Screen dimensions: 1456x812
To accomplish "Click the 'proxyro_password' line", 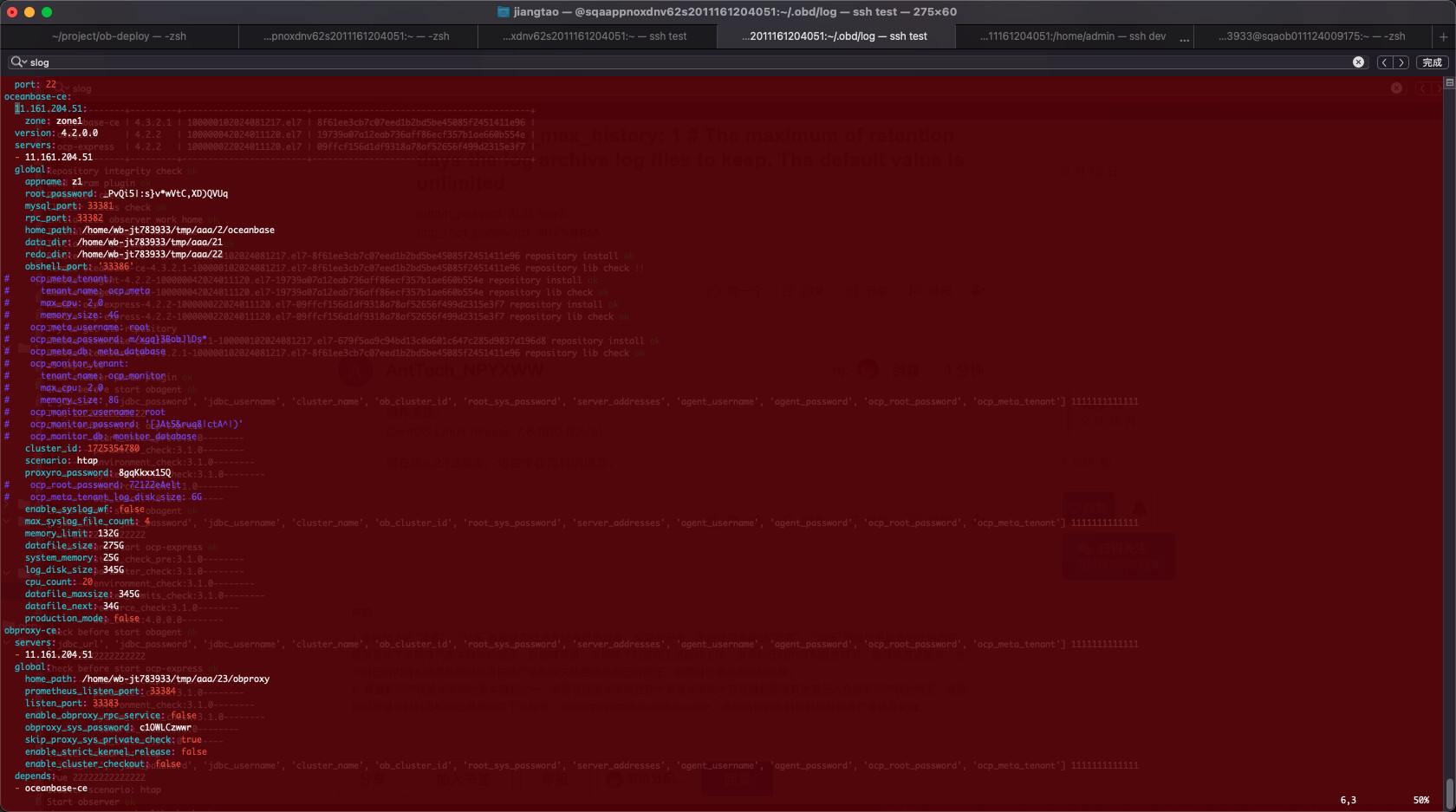I will coord(98,473).
